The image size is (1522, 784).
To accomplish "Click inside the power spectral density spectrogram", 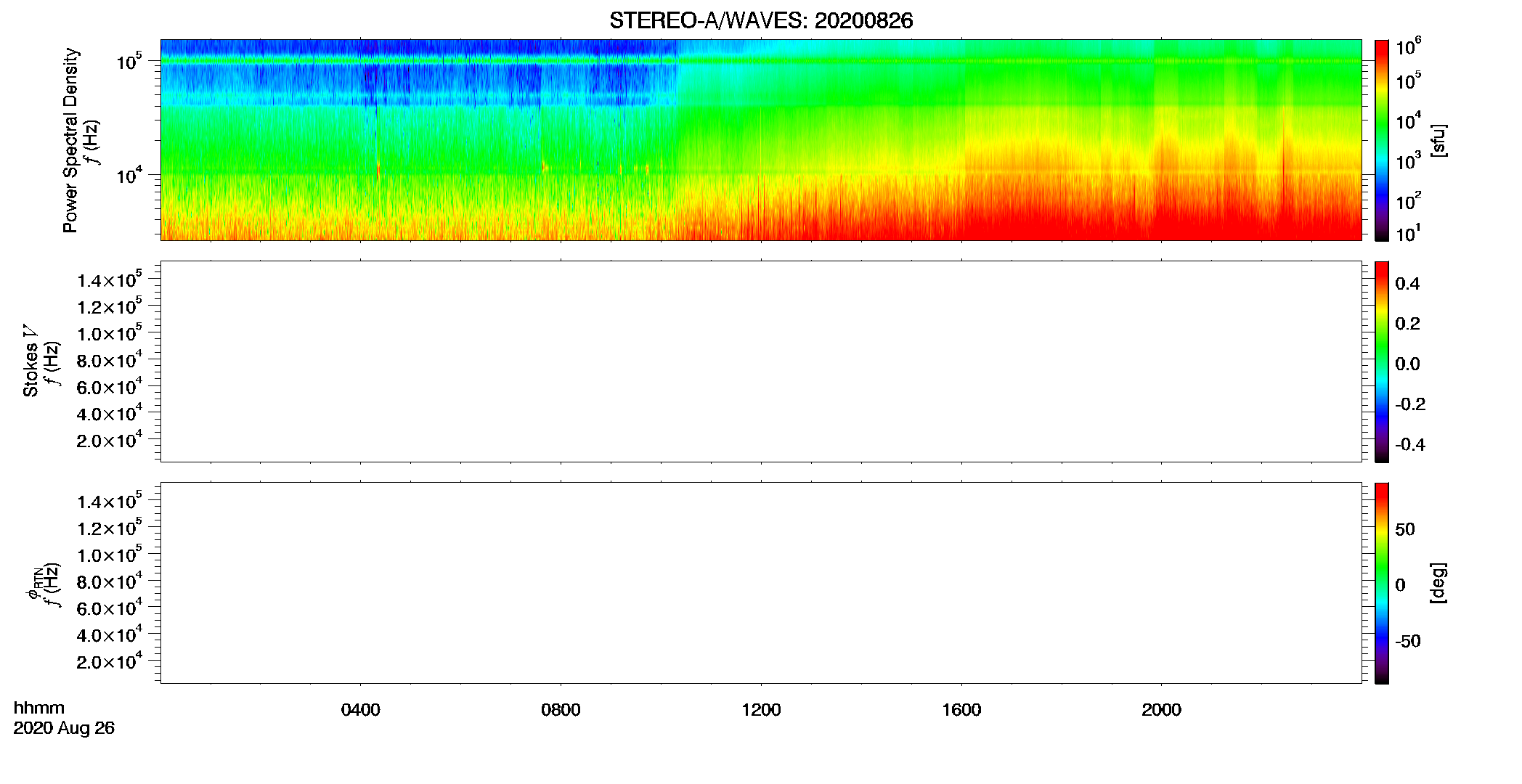I will (x=761, y=140).
